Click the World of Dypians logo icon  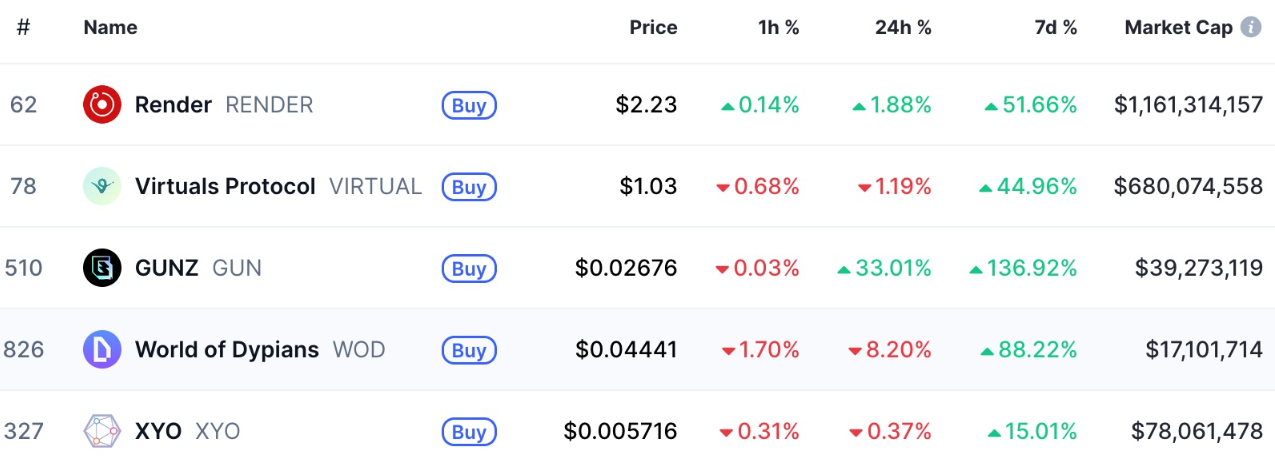(102, 350)
